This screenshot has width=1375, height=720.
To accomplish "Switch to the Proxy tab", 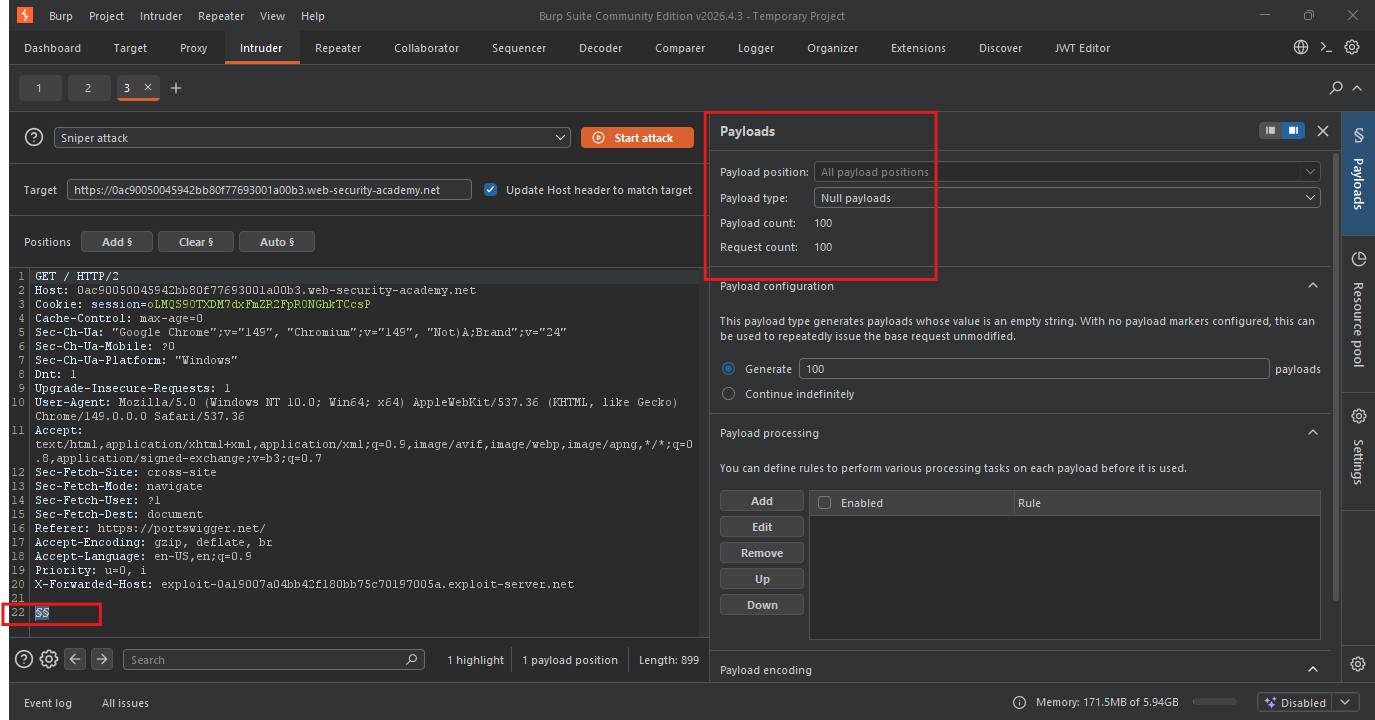I will pyautogui.click(x=194, y=48).
